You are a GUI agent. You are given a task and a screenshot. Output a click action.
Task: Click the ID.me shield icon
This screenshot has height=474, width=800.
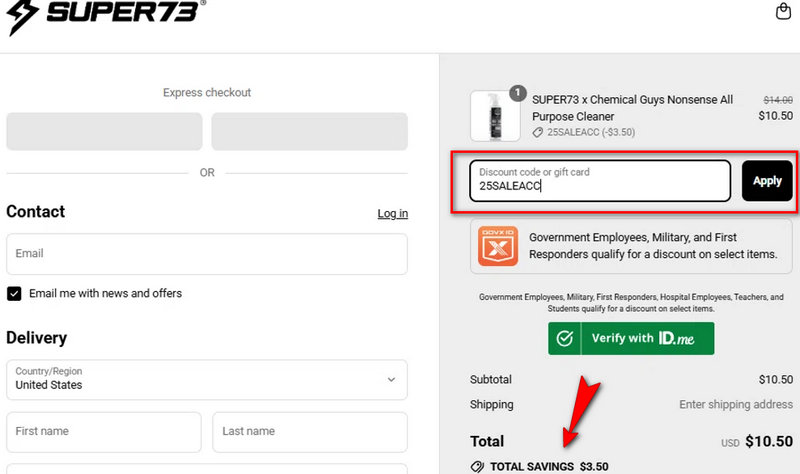(x=565, y=338)
